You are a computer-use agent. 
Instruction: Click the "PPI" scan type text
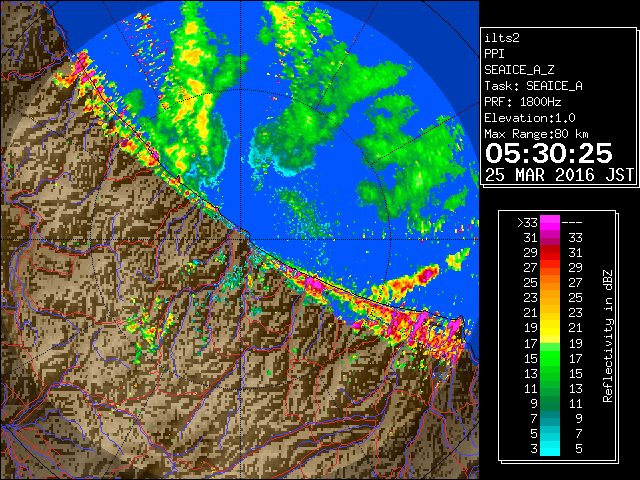pos(494,54)
